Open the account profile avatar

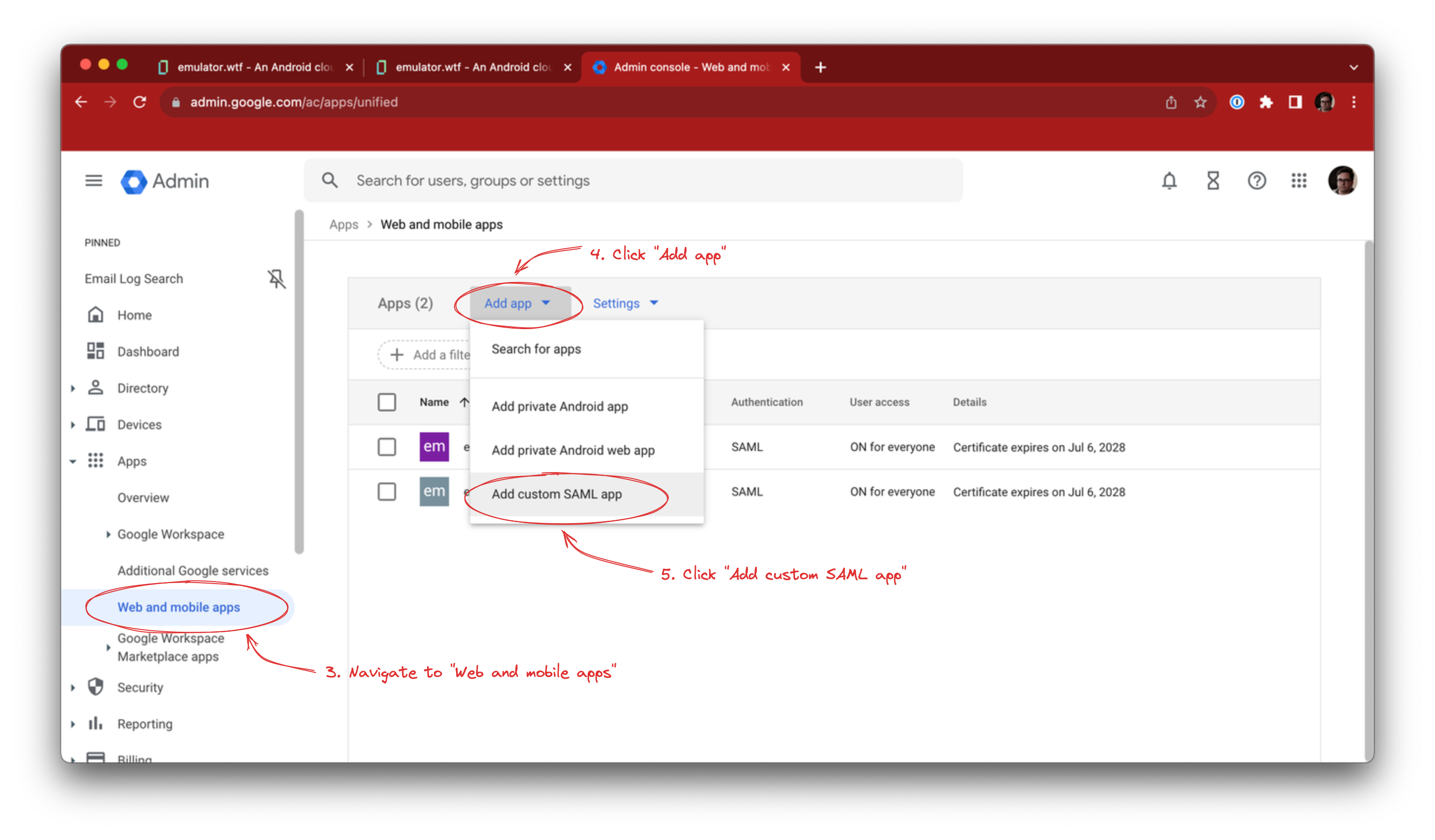1343,181
